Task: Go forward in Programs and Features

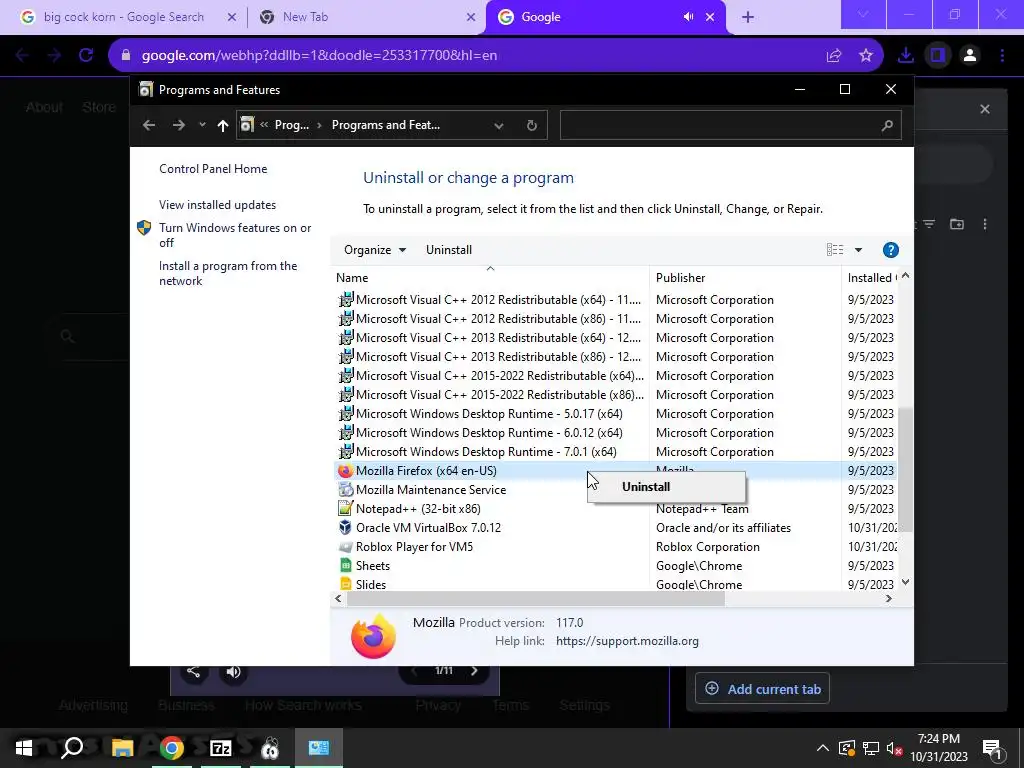Action: [178, 125]
